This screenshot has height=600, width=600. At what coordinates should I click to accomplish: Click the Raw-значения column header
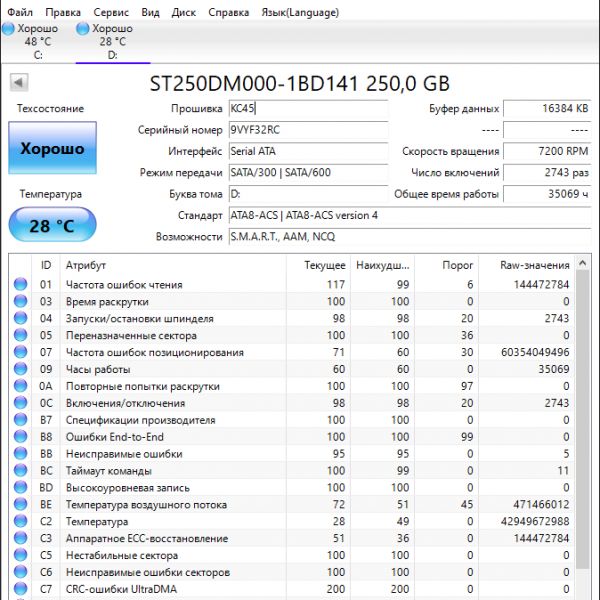point(526,265)
